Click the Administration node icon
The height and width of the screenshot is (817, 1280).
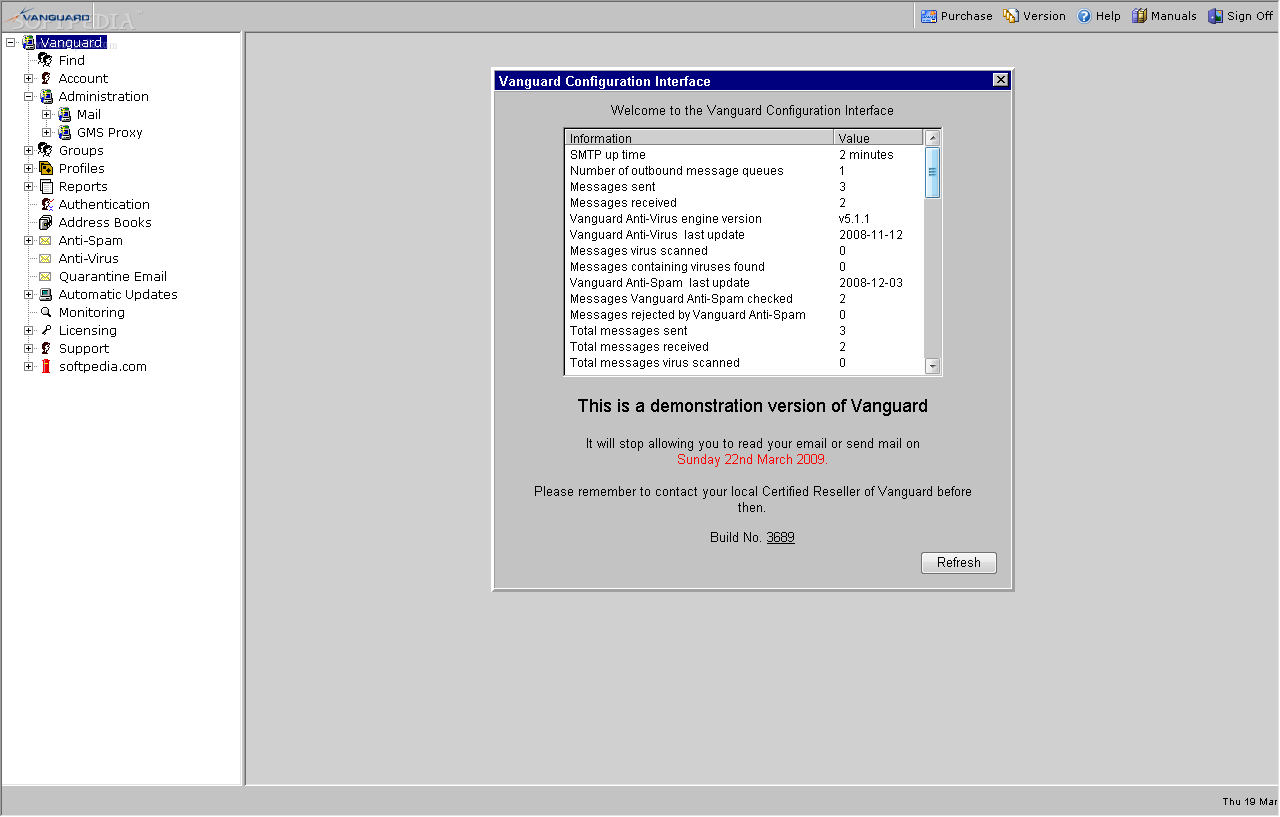point(45,97)
